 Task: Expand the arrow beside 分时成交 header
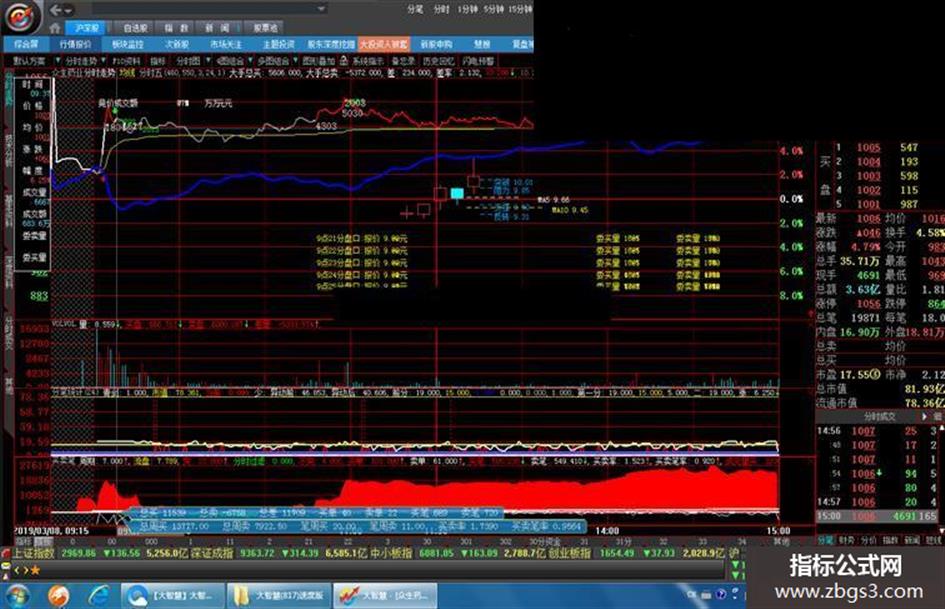(925, 416)
